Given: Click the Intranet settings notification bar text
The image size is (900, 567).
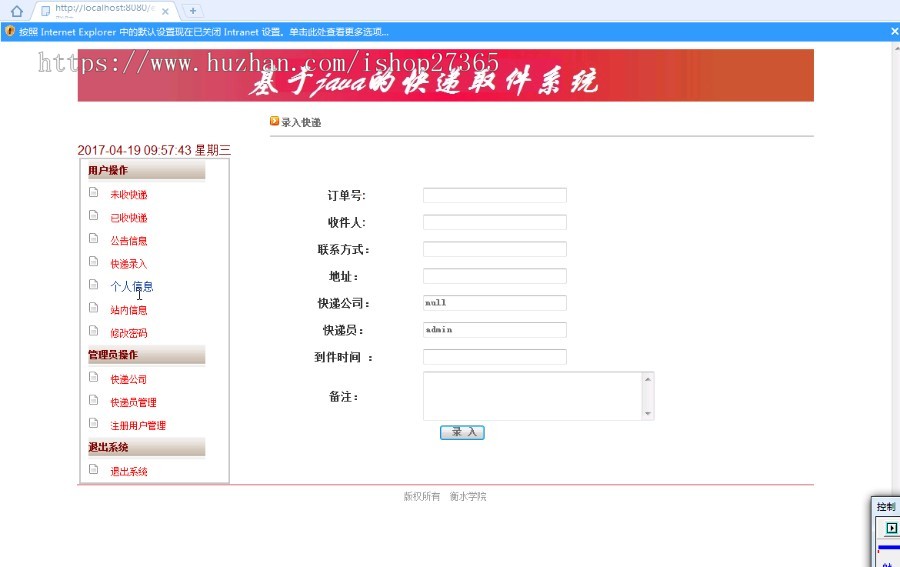Looking at the screenshot, I should [204, 32].
